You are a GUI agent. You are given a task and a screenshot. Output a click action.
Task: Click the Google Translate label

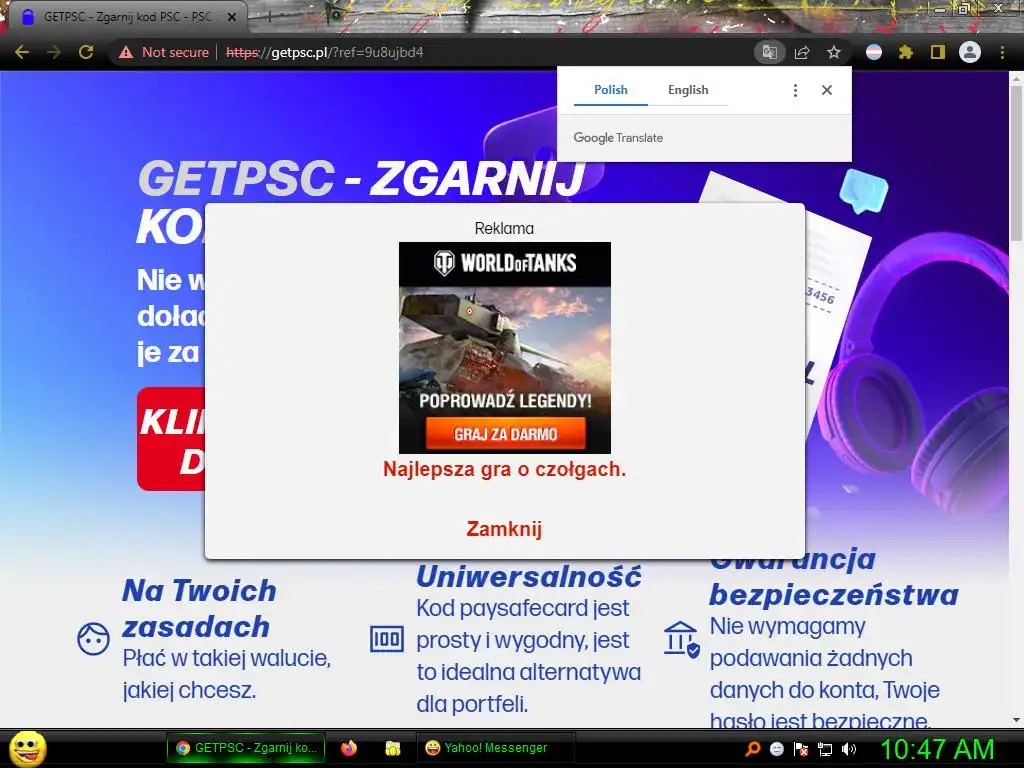618,138
